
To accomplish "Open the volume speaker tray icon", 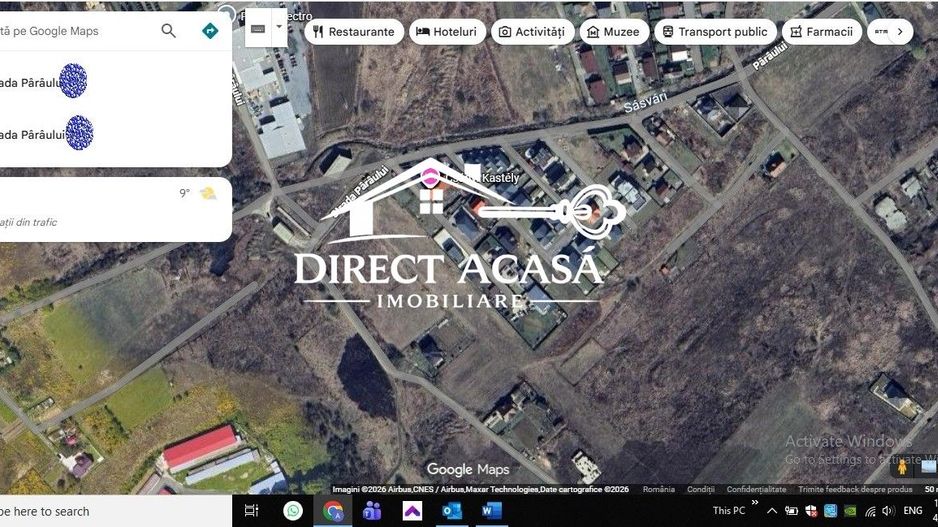I will coord(888,511).
